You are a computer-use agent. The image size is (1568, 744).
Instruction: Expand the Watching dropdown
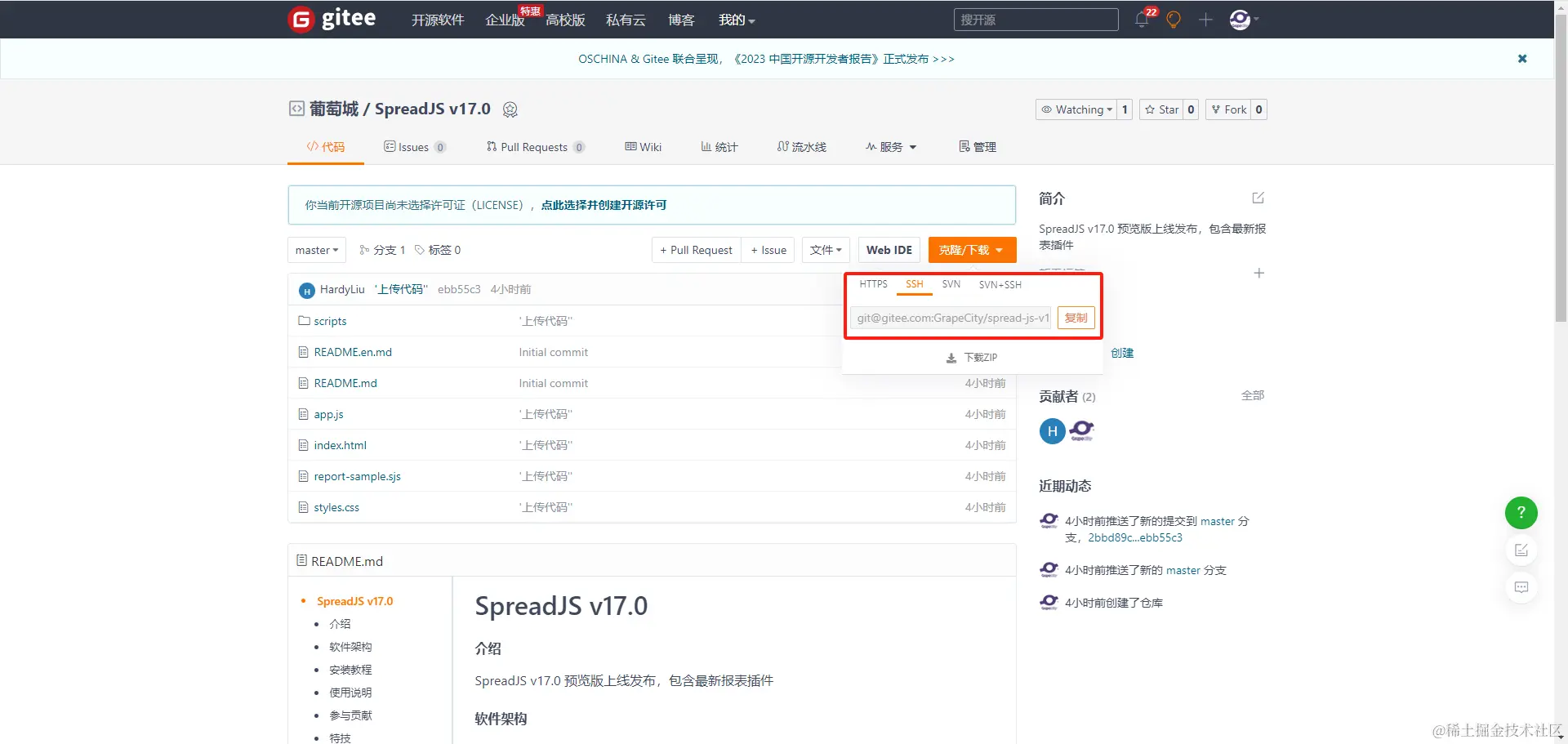click(1076, 109)
